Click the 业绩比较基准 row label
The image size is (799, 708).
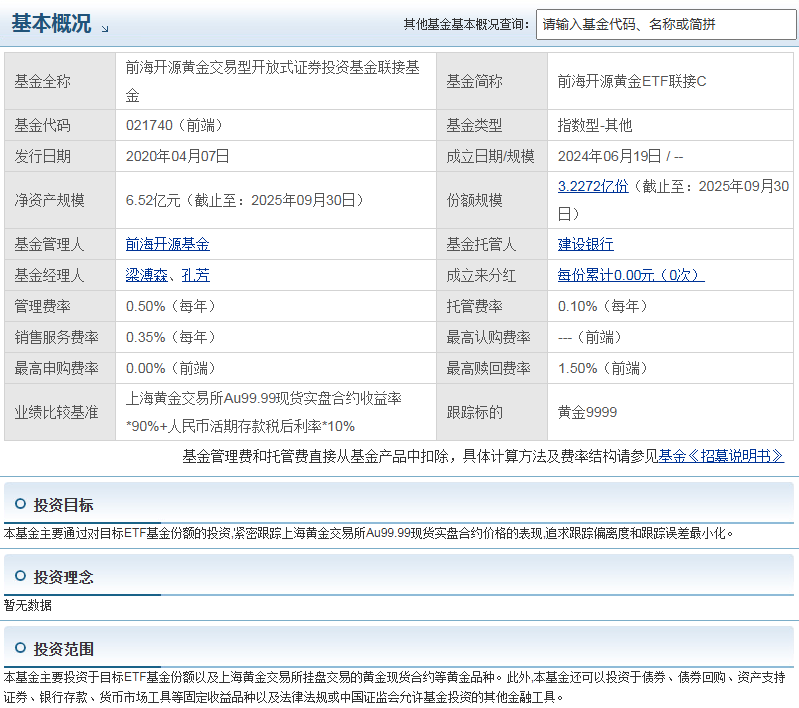point(57,412)
